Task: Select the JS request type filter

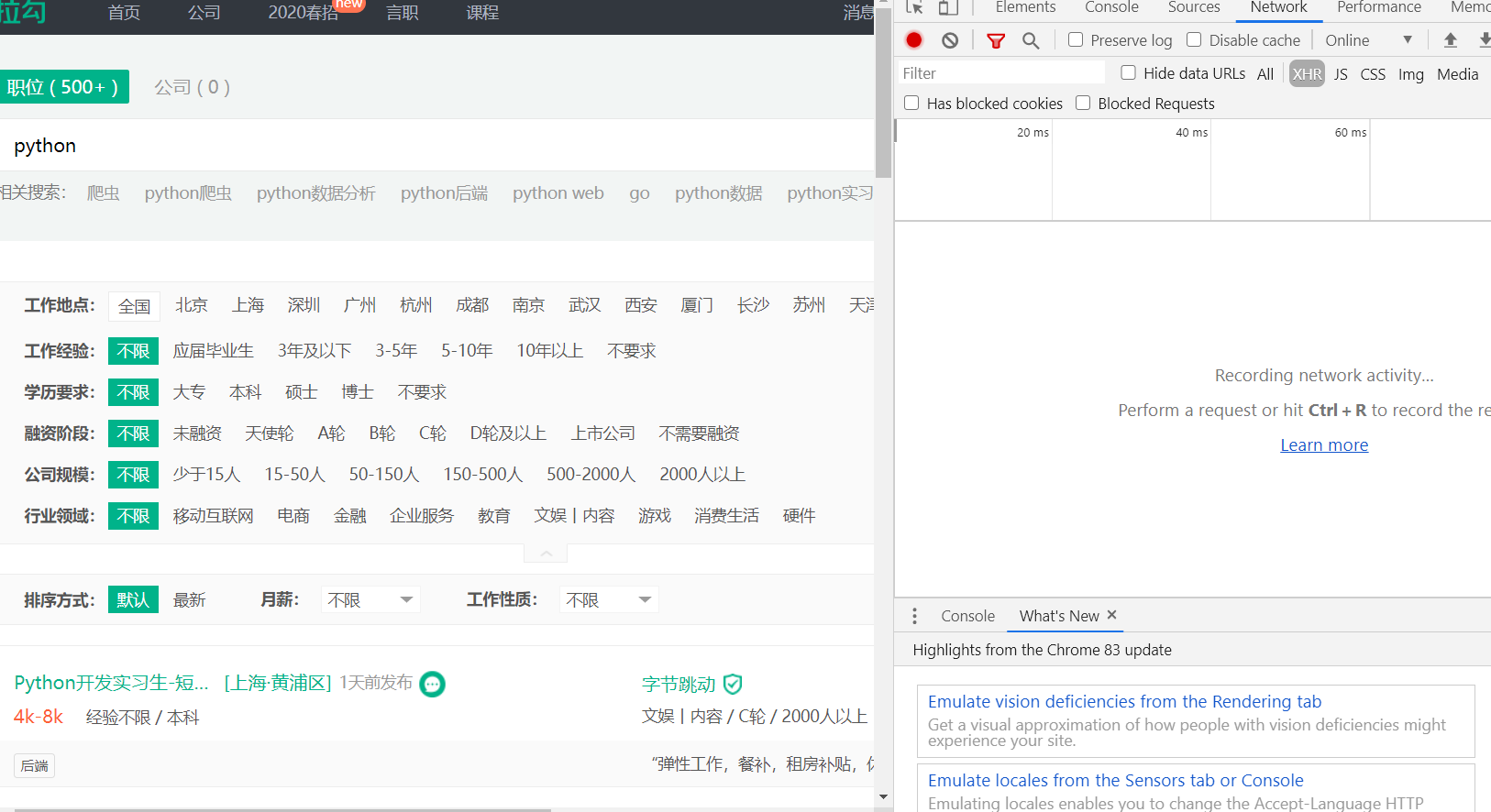Action: point(1341,74)
